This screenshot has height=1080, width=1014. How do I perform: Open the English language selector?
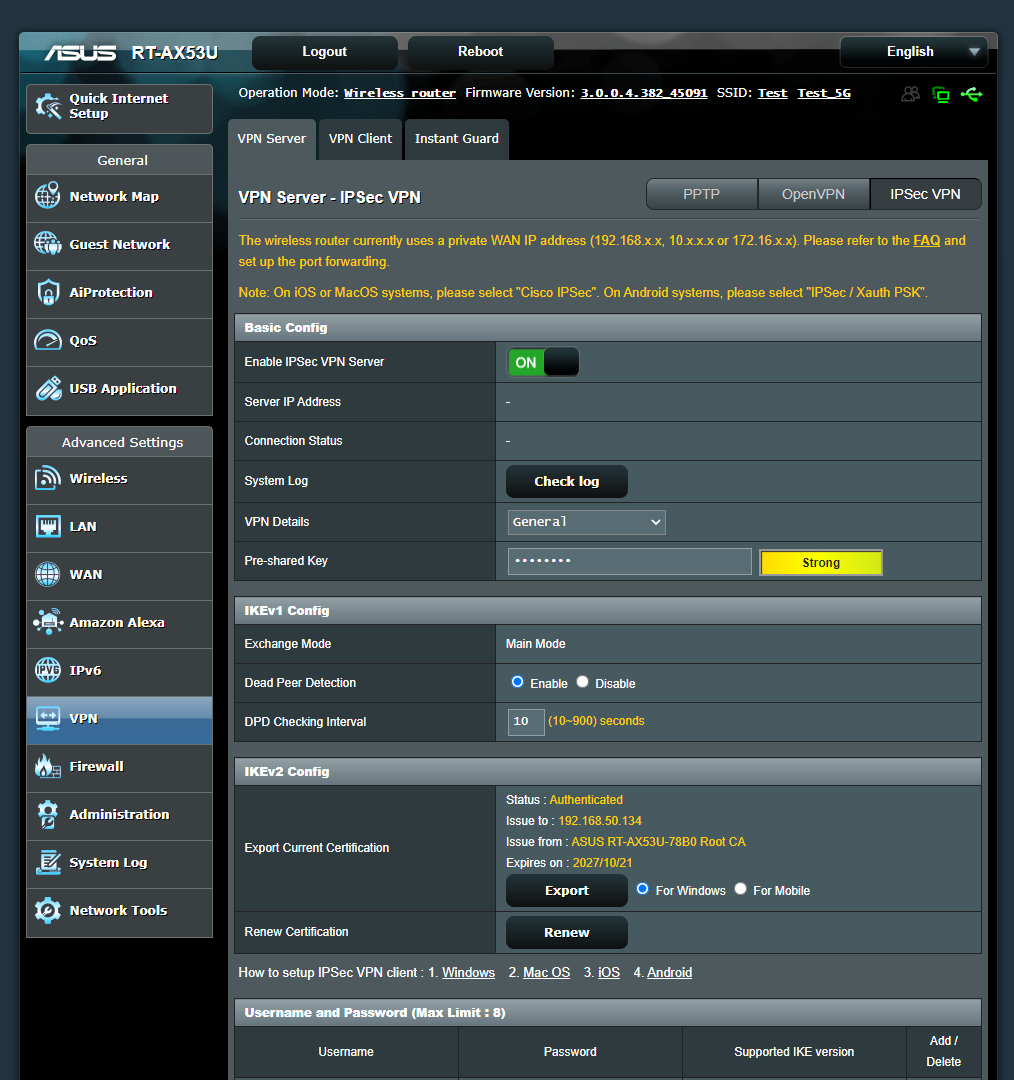912,51
